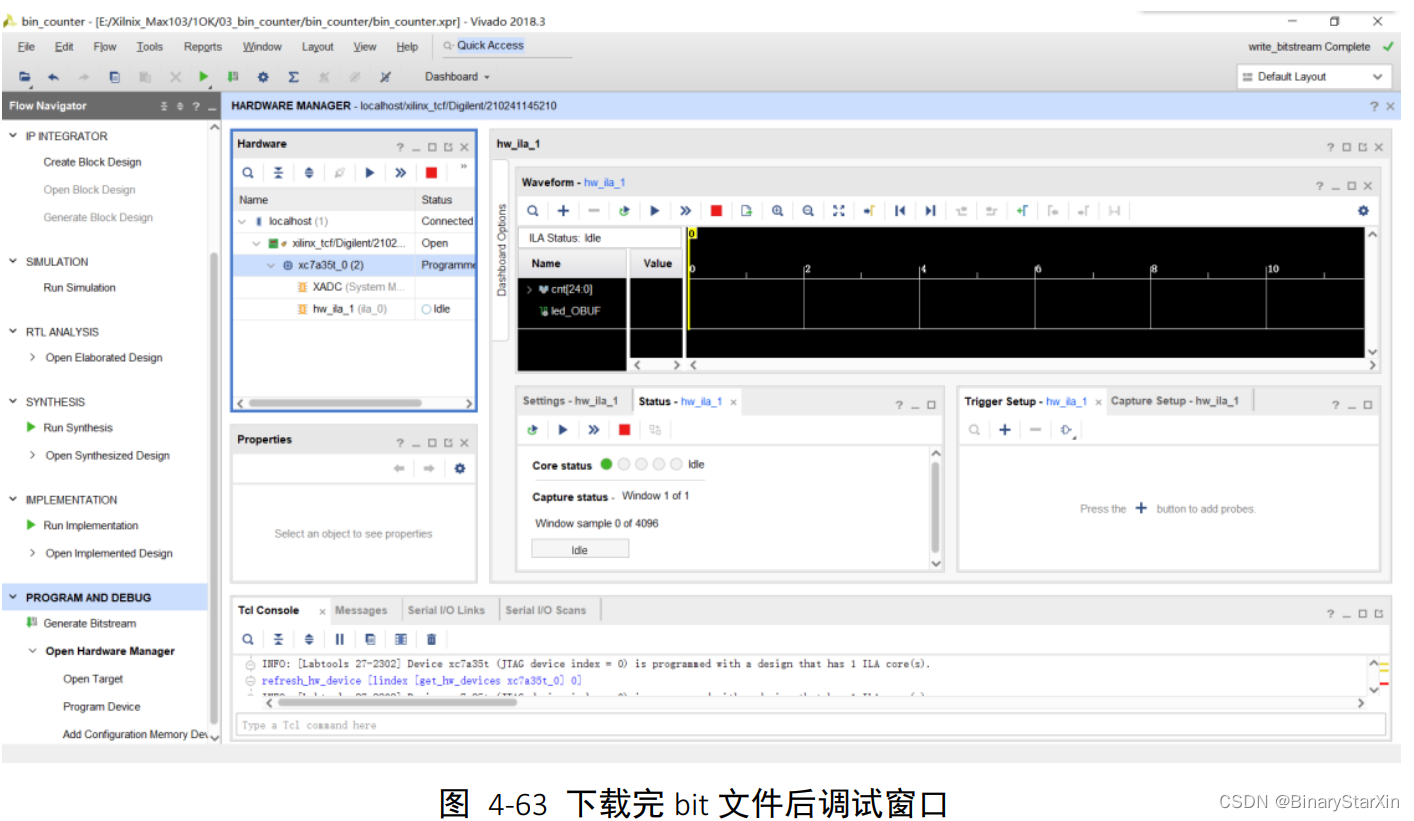Collapse all rows in Hardware panel toolbar

coord(278,172)
